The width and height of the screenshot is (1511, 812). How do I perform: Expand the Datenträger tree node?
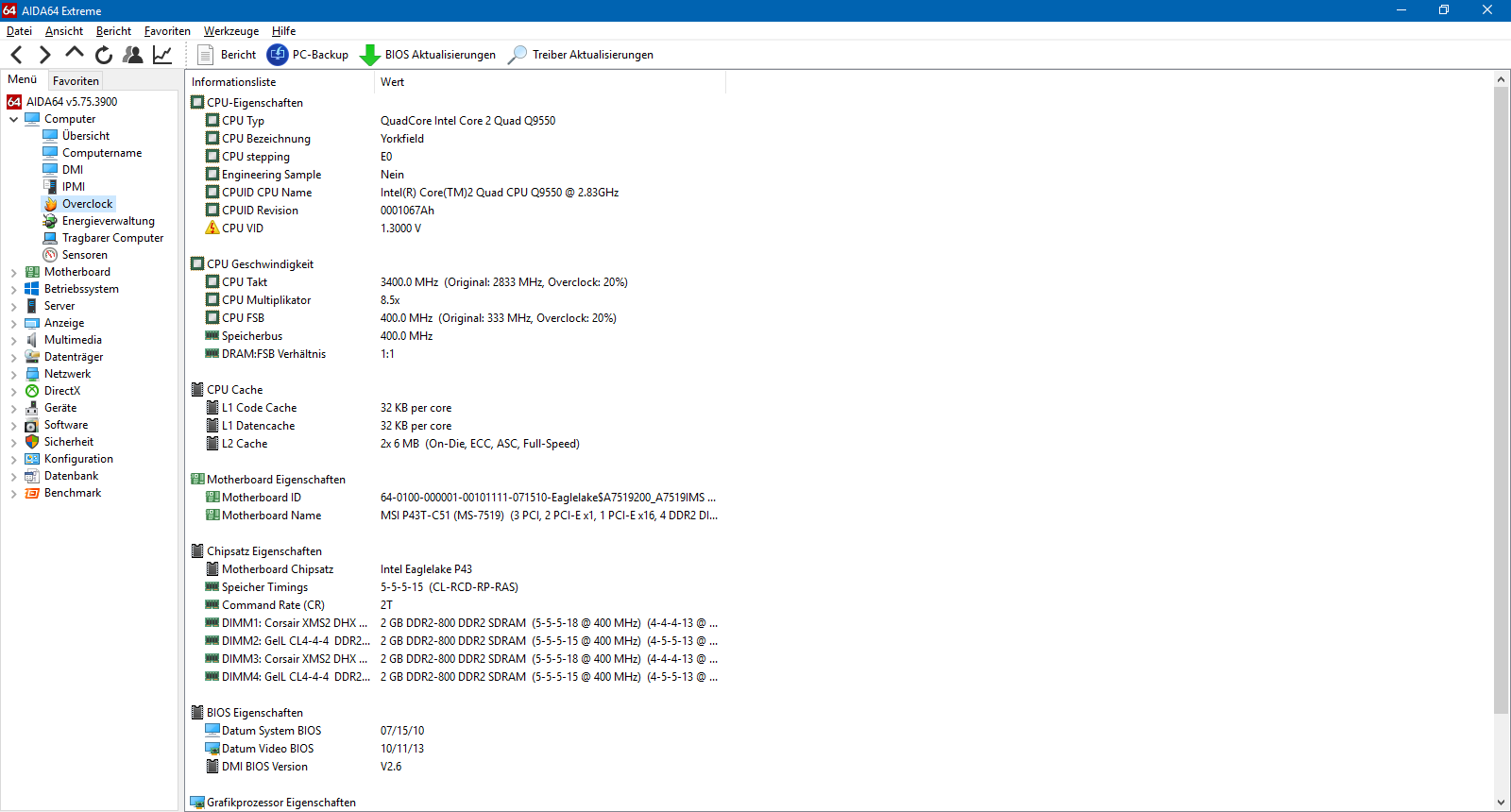[x=13, y=357]
